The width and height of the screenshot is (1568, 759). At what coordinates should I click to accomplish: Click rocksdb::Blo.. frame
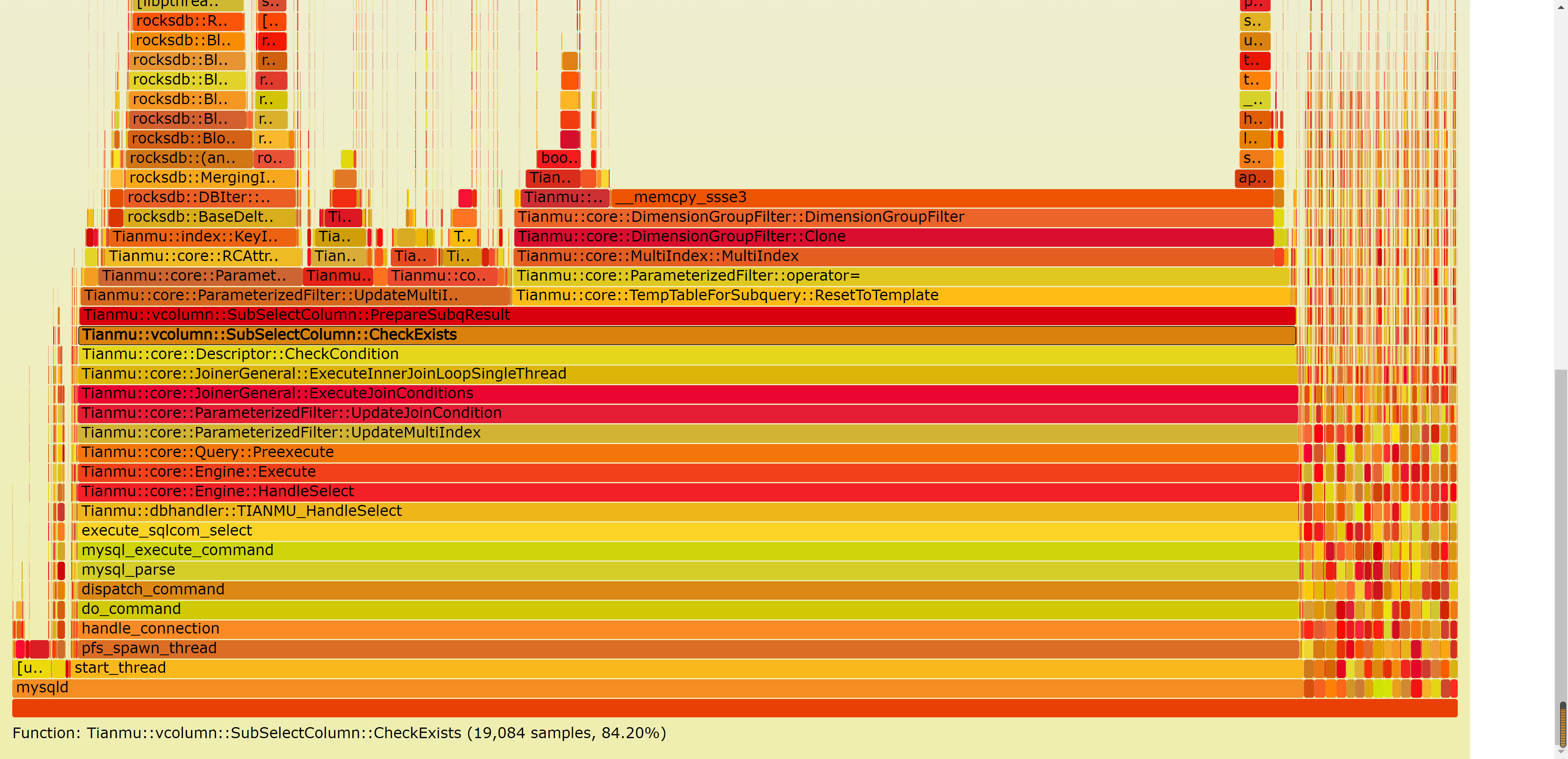189,139
